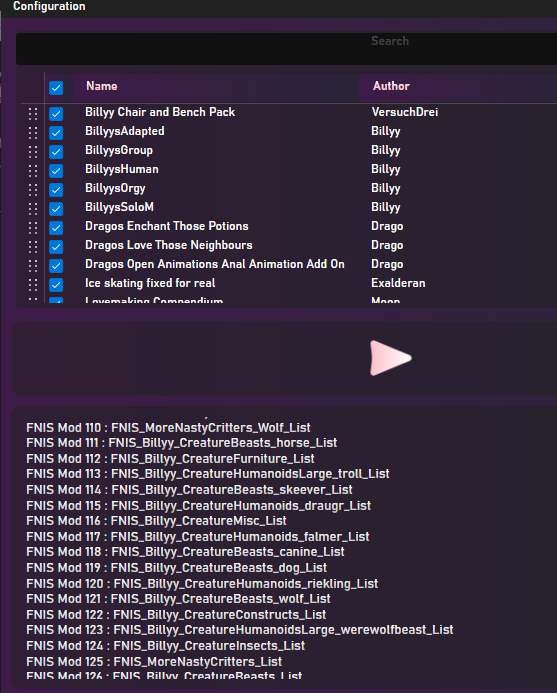Select the BillyysSoloM mod name

119,207
